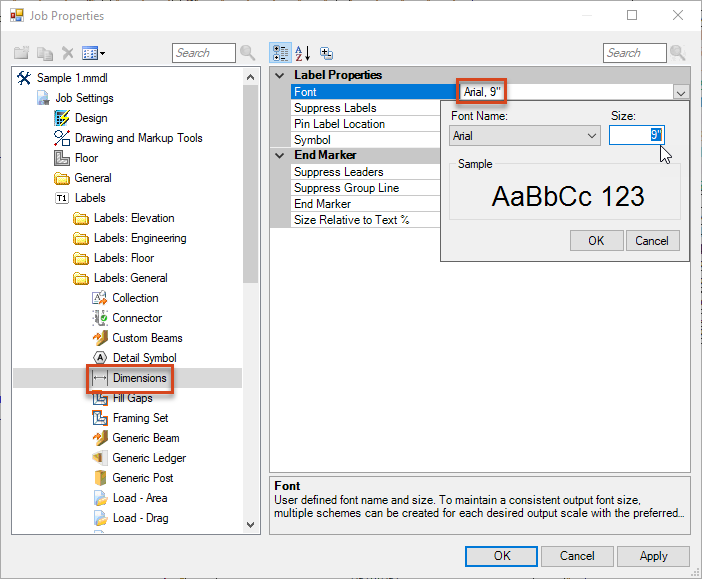Click the Generic Ledger icon

(100, 458)
